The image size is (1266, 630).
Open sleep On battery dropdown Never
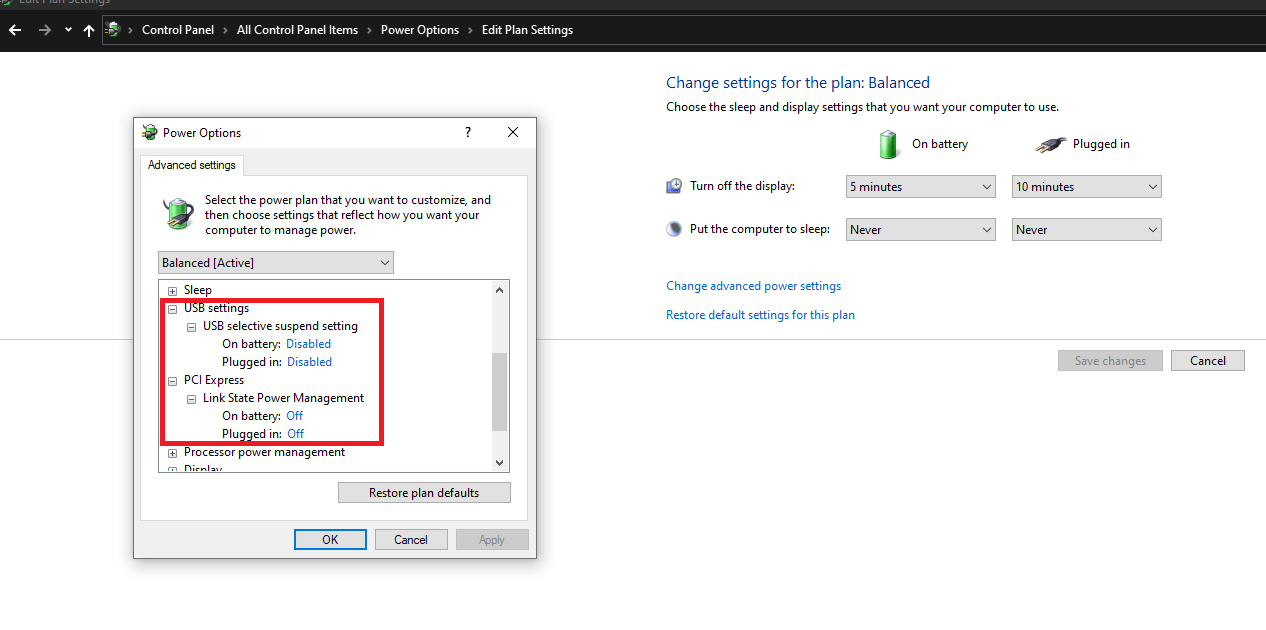(921, 230)
